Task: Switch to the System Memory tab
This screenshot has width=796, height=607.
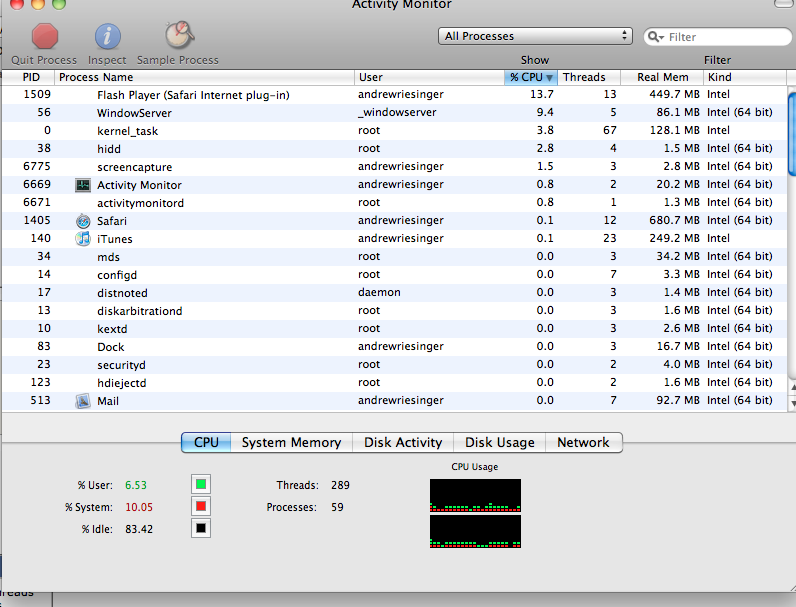Action: tap(291, 443)
